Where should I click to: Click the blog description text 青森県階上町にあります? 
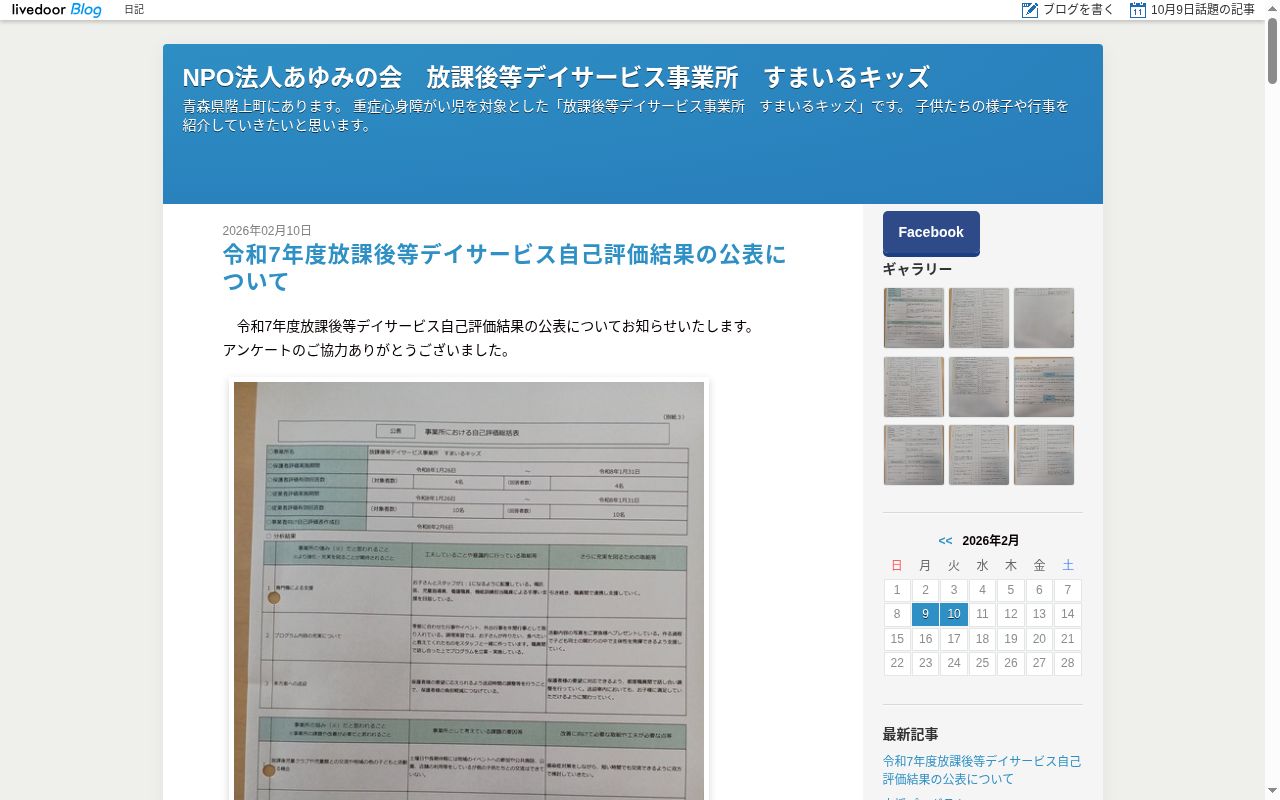[x=626, y=115]
